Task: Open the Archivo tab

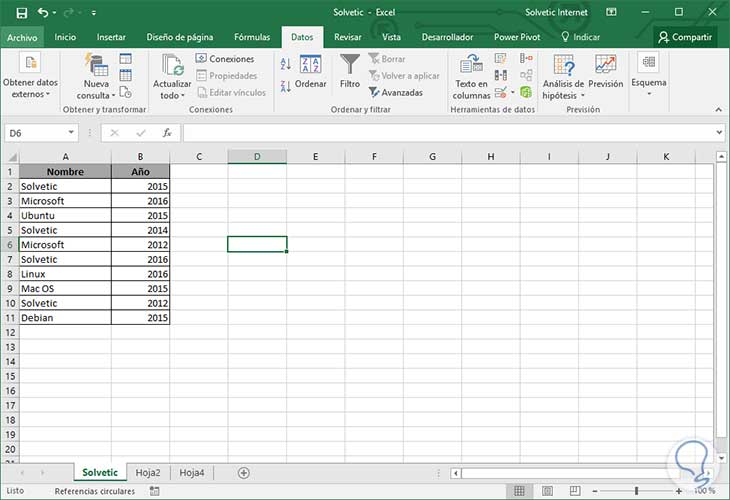Action: click(x=22, y=37)
